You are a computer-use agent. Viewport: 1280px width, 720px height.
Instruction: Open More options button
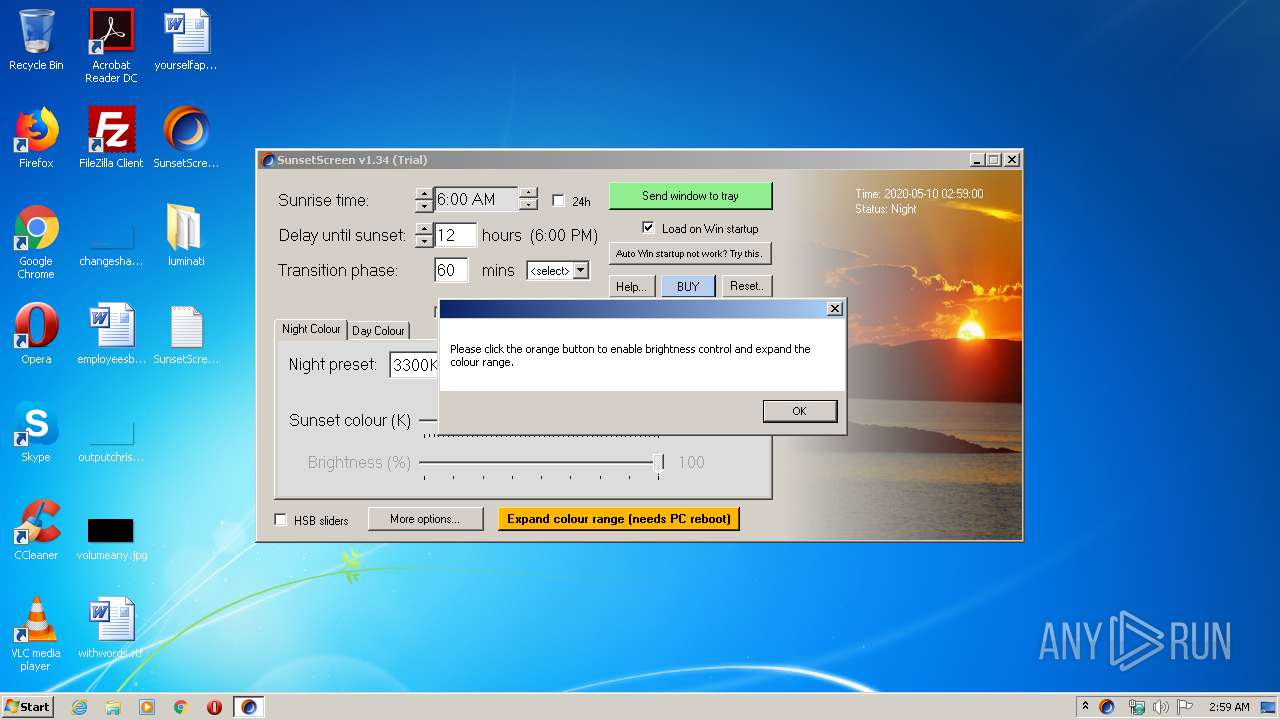425,519
